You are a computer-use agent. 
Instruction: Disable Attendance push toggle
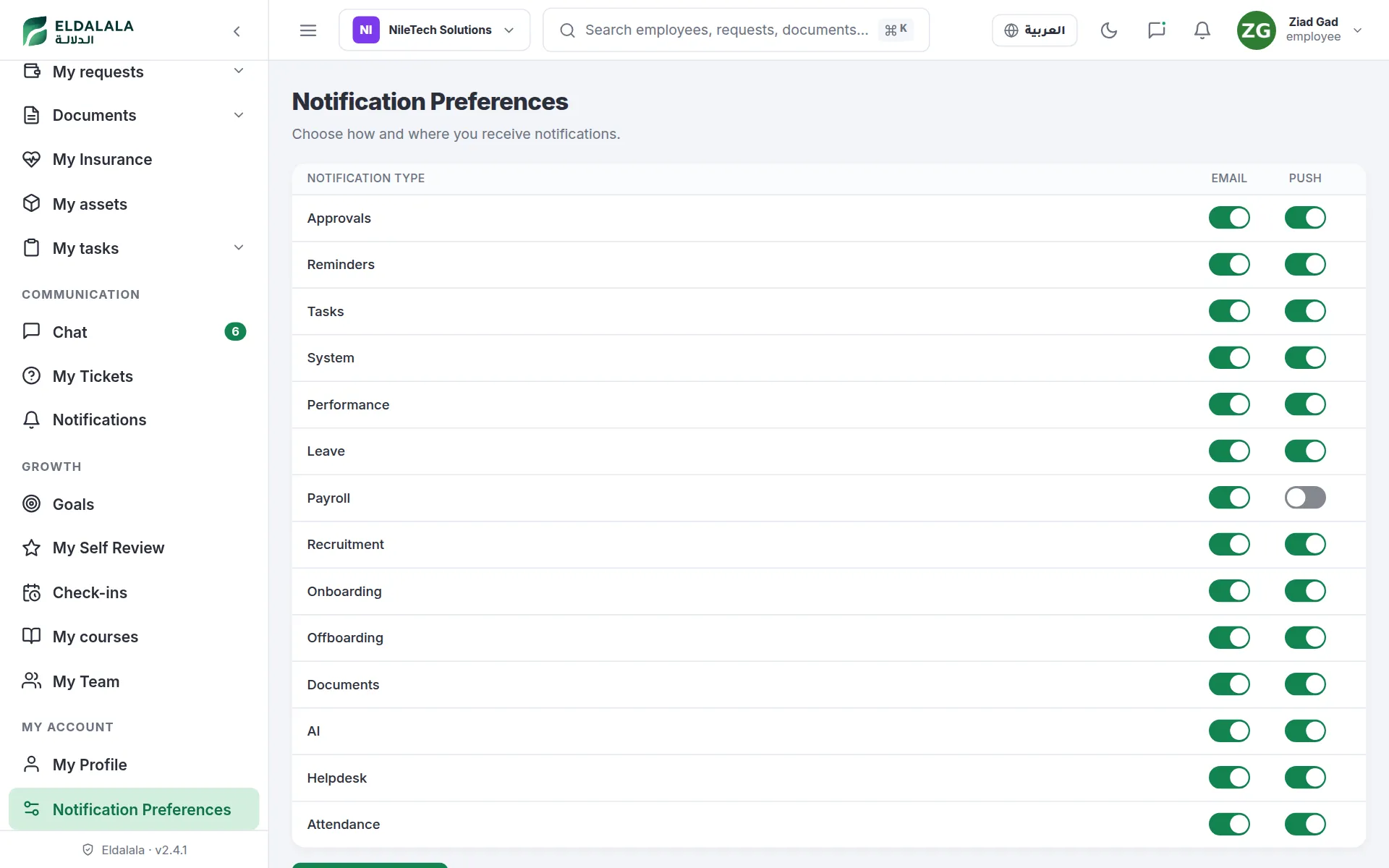click(x=1305, y=824)
